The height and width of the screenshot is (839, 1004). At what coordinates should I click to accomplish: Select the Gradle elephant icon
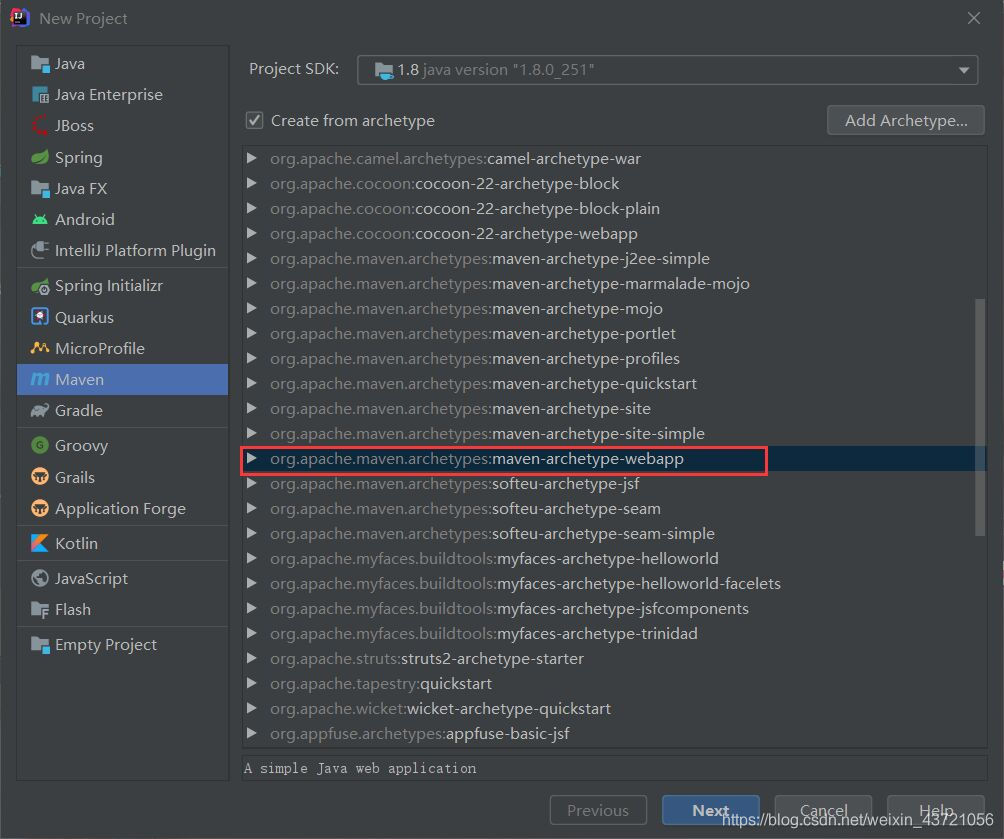pos(40,411)
